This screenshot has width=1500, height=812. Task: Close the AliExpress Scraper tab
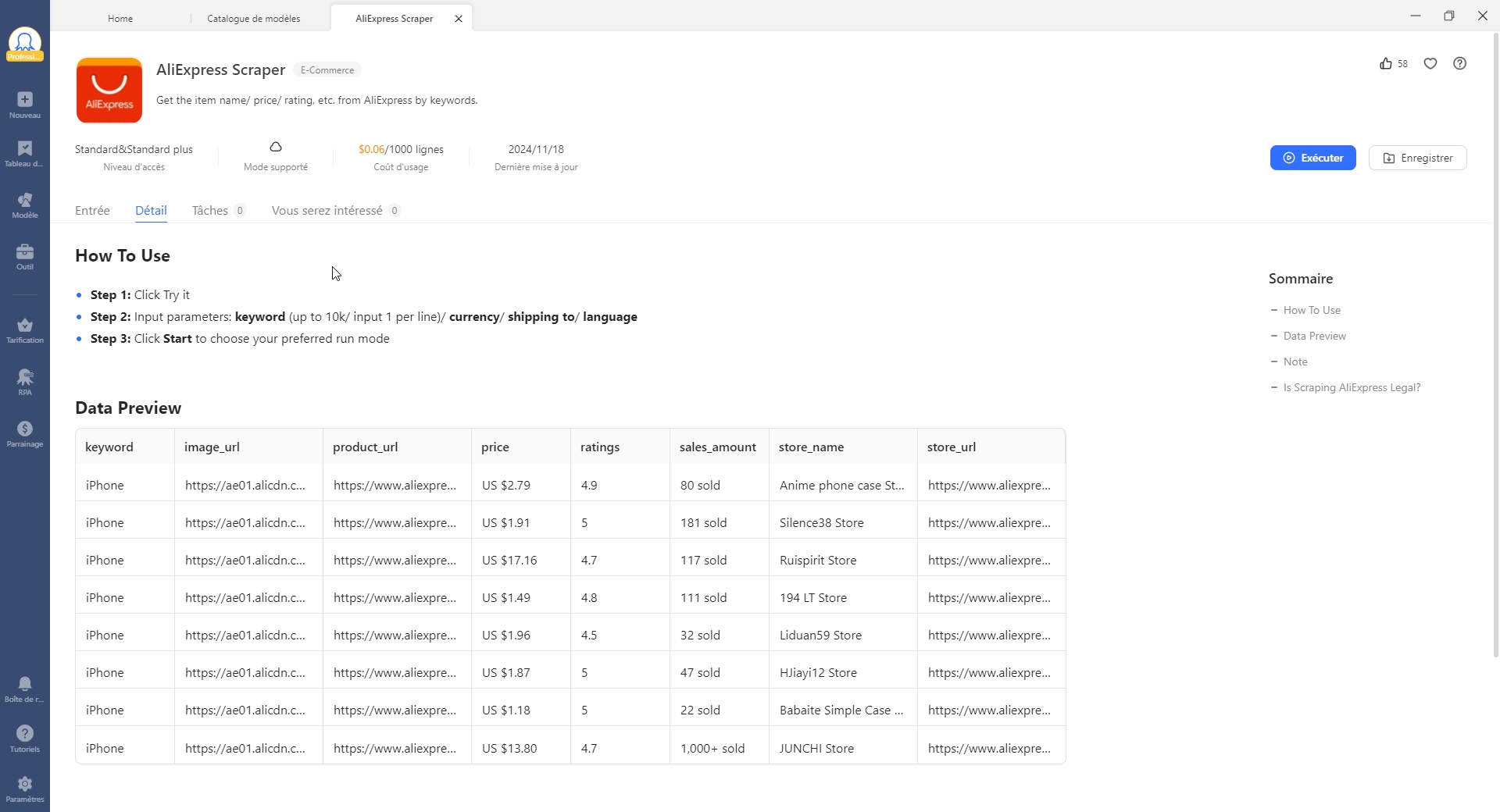tap(459, 19)
